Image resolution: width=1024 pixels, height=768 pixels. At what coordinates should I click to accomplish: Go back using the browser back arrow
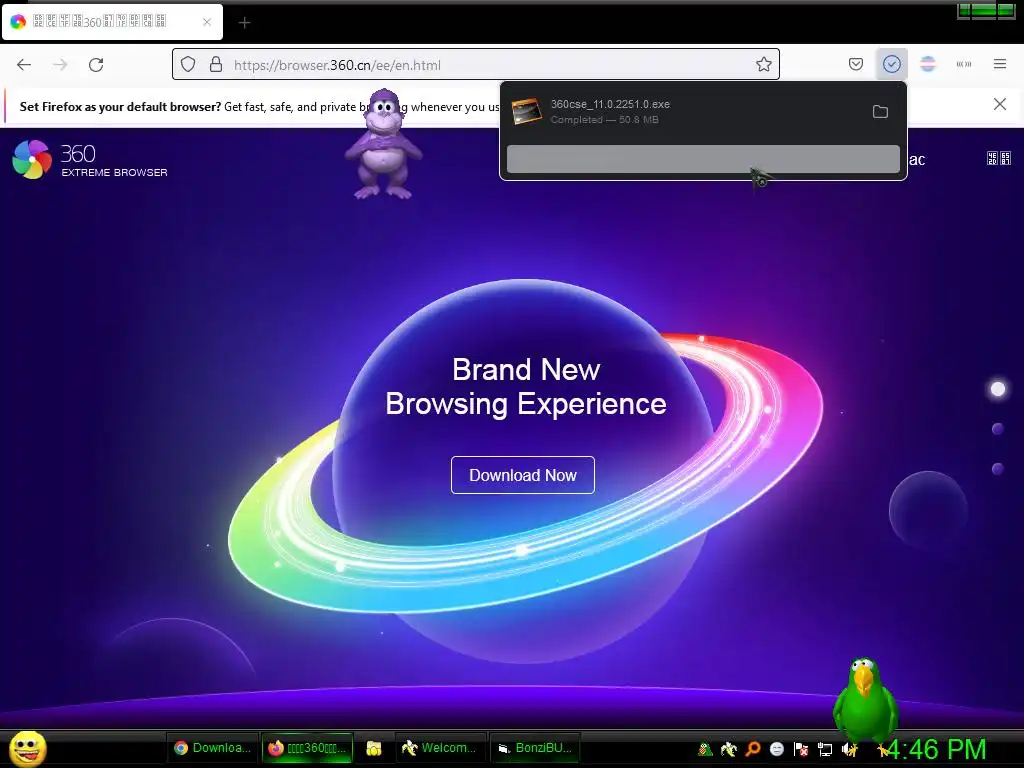24,65
